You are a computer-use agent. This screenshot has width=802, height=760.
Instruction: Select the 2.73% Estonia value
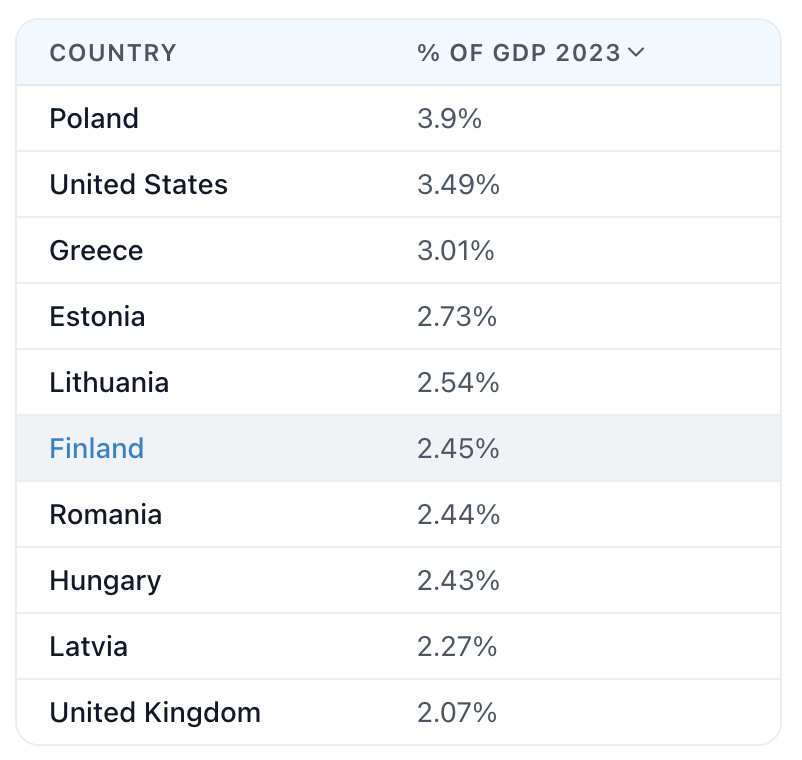coord(457,316)
